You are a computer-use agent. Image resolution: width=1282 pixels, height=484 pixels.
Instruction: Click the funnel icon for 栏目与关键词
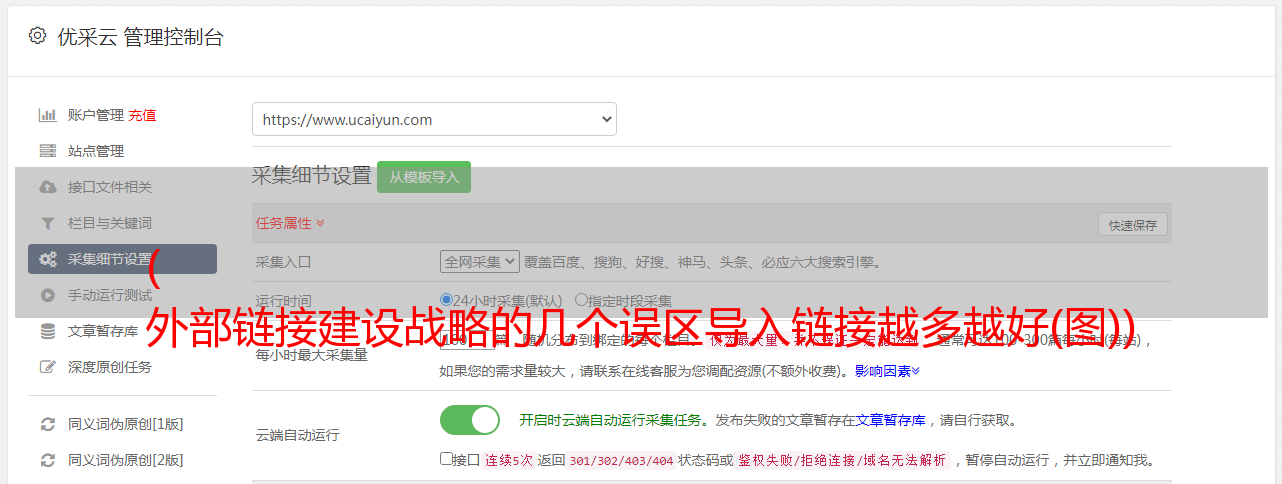(x=47, y=223)
